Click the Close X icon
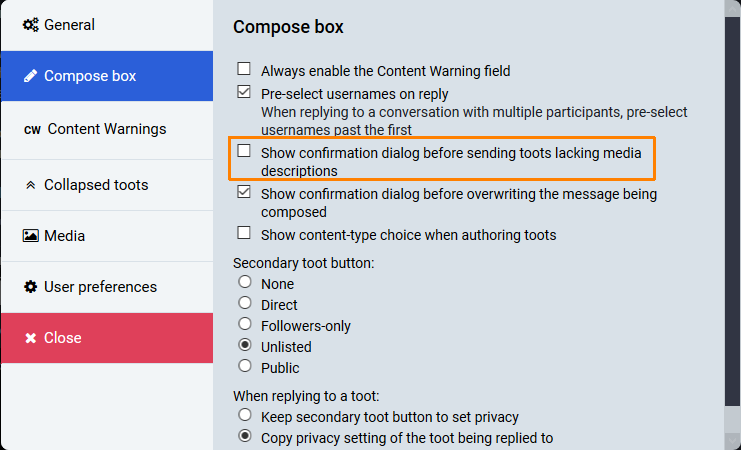The height and width of the screenshot is (450, 741). coord(30,338)
